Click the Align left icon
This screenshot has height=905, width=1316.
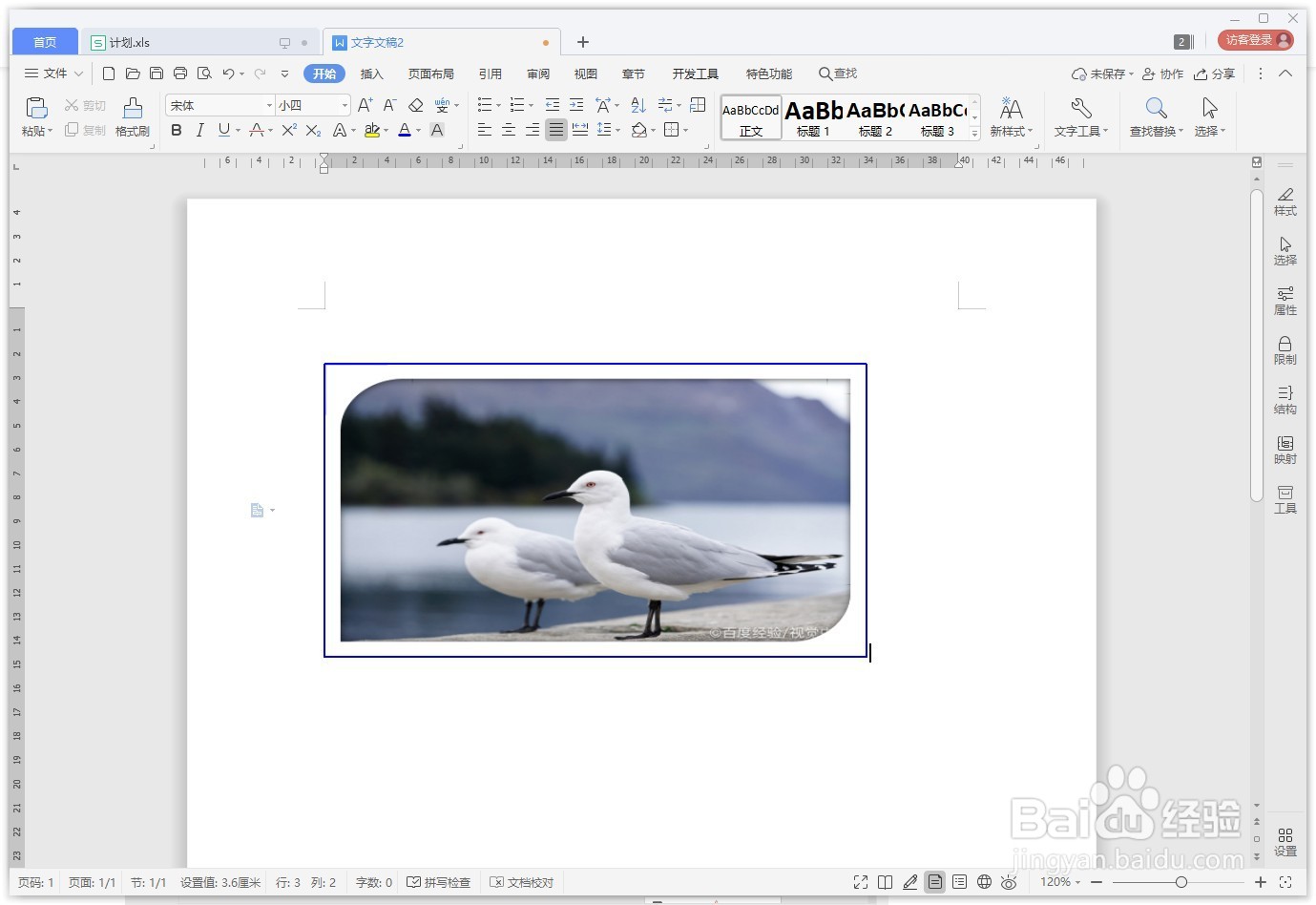pos(485,130)
